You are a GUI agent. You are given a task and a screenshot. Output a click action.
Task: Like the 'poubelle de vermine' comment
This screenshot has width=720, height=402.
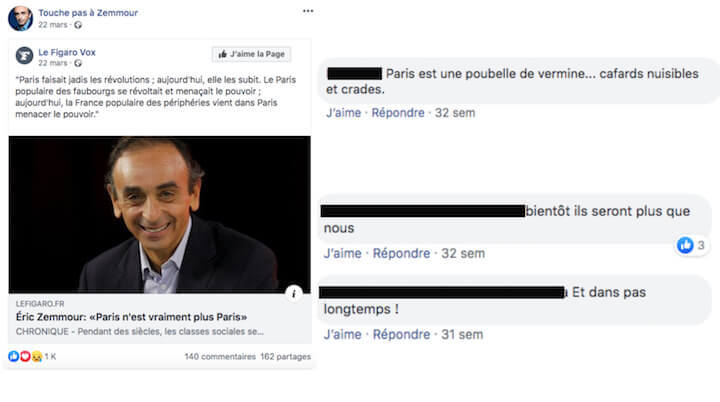[342, 113]
